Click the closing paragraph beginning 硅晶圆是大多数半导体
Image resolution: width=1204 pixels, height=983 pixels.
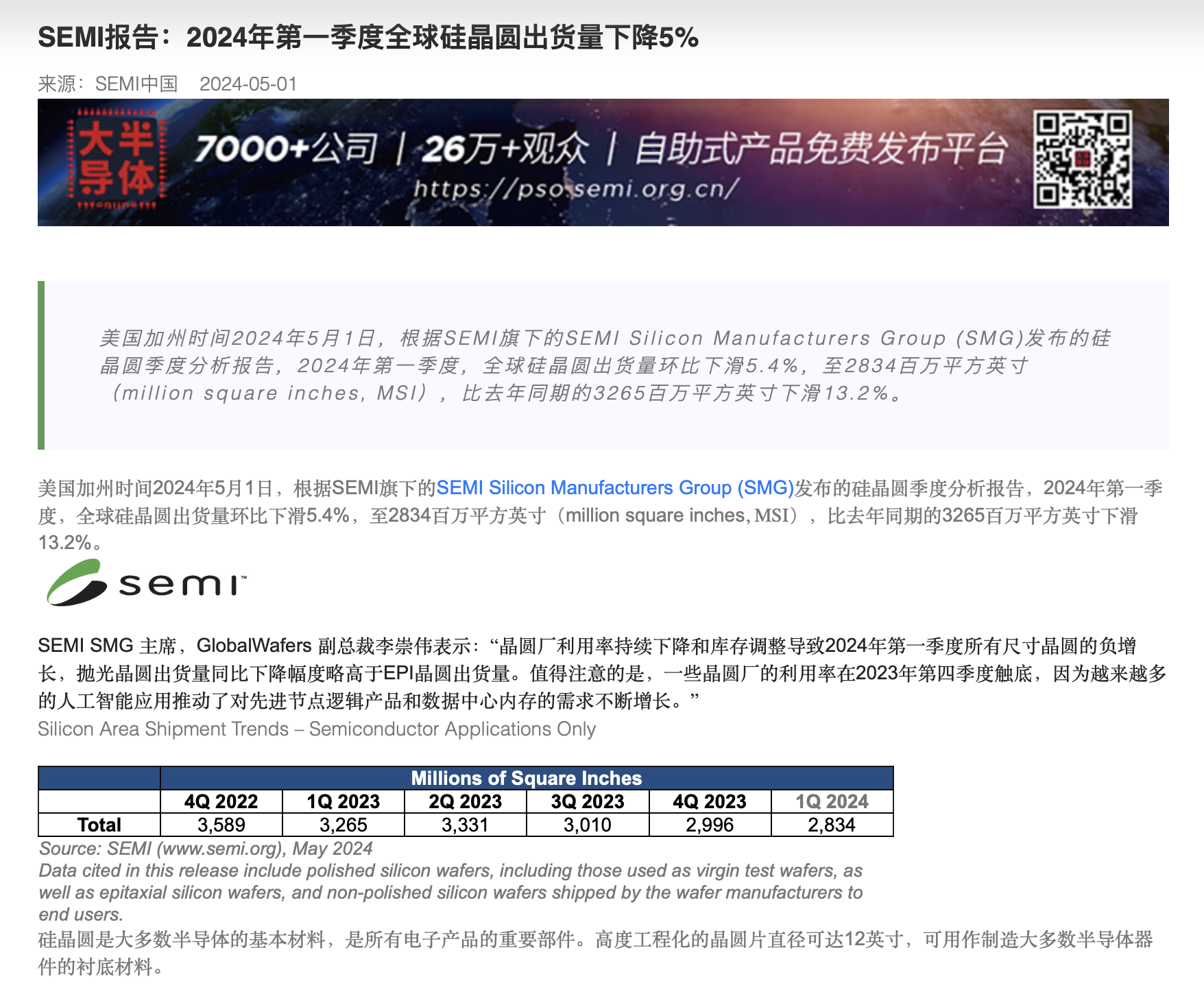pos(595,953)
